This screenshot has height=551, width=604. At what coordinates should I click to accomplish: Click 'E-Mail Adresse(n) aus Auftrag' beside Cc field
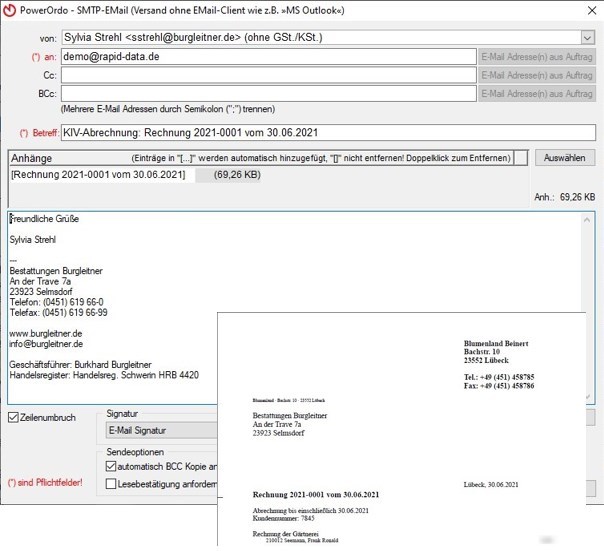537,75
